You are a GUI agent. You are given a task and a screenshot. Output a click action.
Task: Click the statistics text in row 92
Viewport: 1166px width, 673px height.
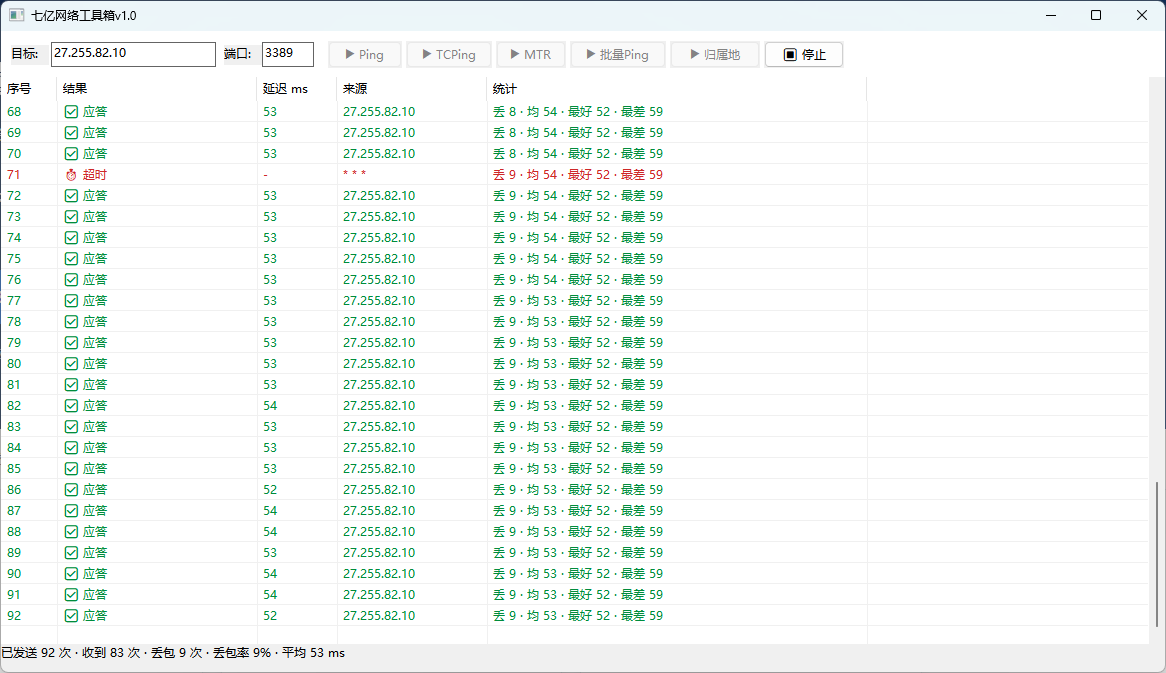578,616
